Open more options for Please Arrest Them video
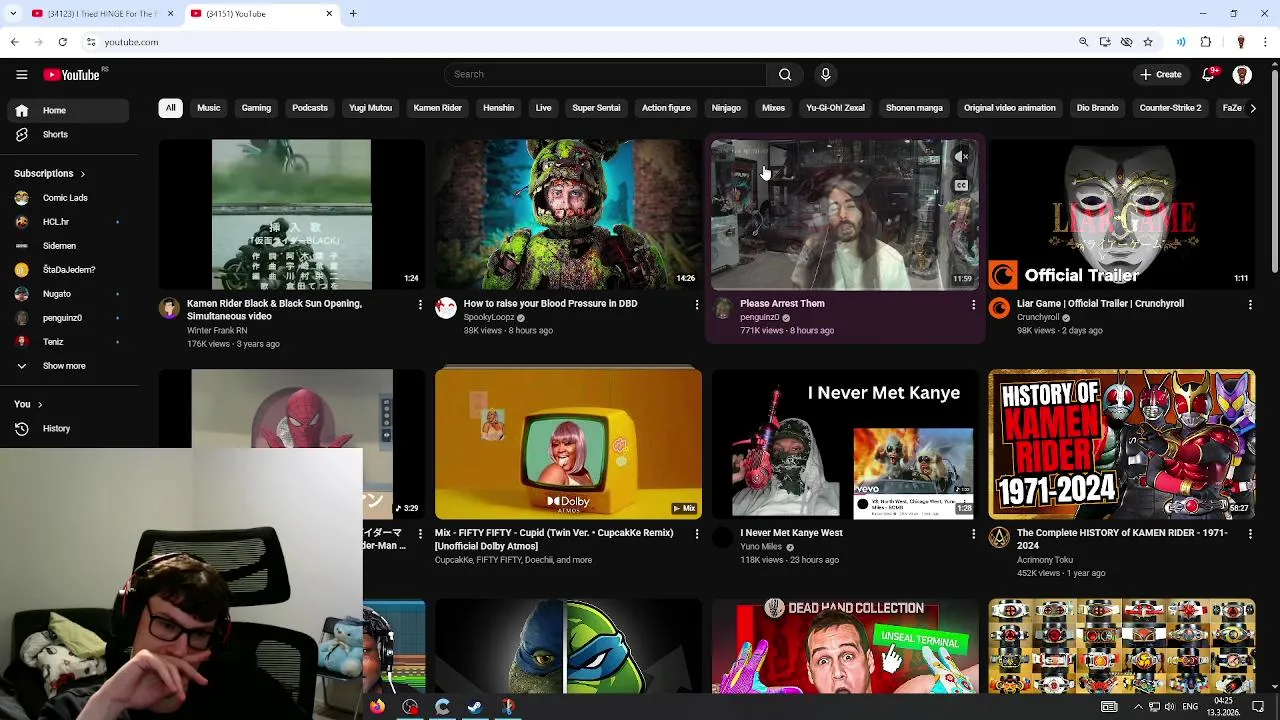Screen dimensions: 1280x720 point(973,304)
